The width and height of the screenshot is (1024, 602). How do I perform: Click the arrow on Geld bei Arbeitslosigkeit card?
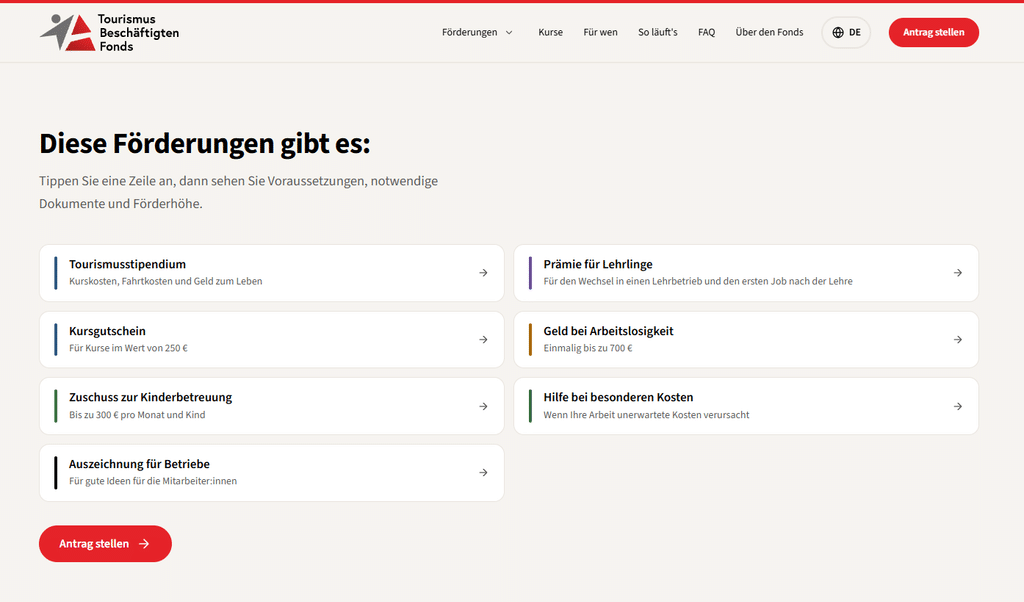click(957, 340)
